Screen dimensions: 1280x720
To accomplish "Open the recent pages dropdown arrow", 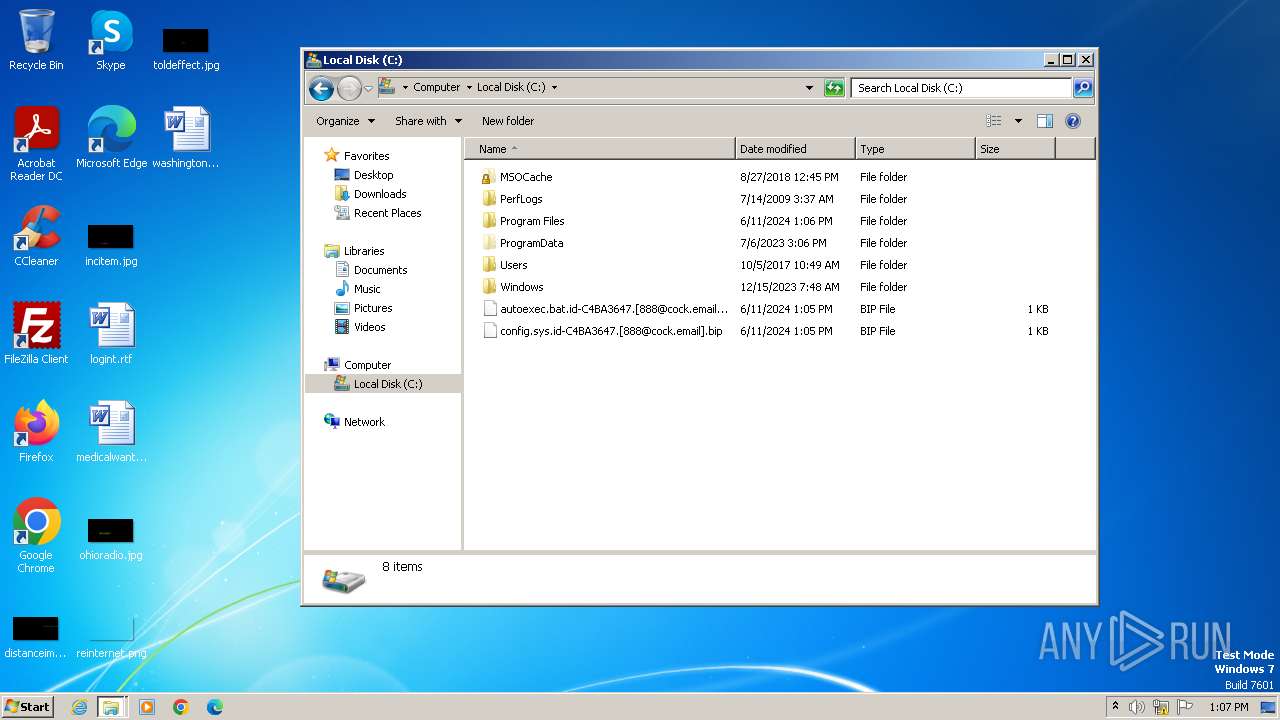I will tap(368, 88).
